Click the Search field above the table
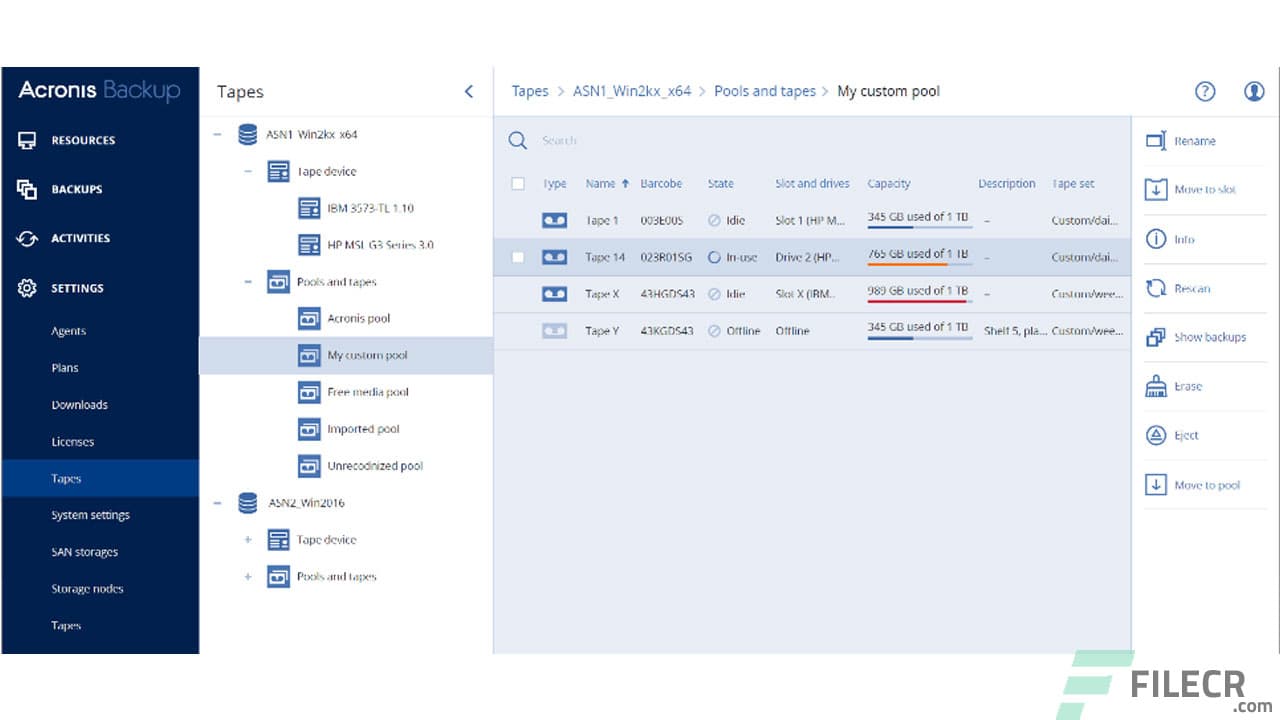 pos(600,140)
